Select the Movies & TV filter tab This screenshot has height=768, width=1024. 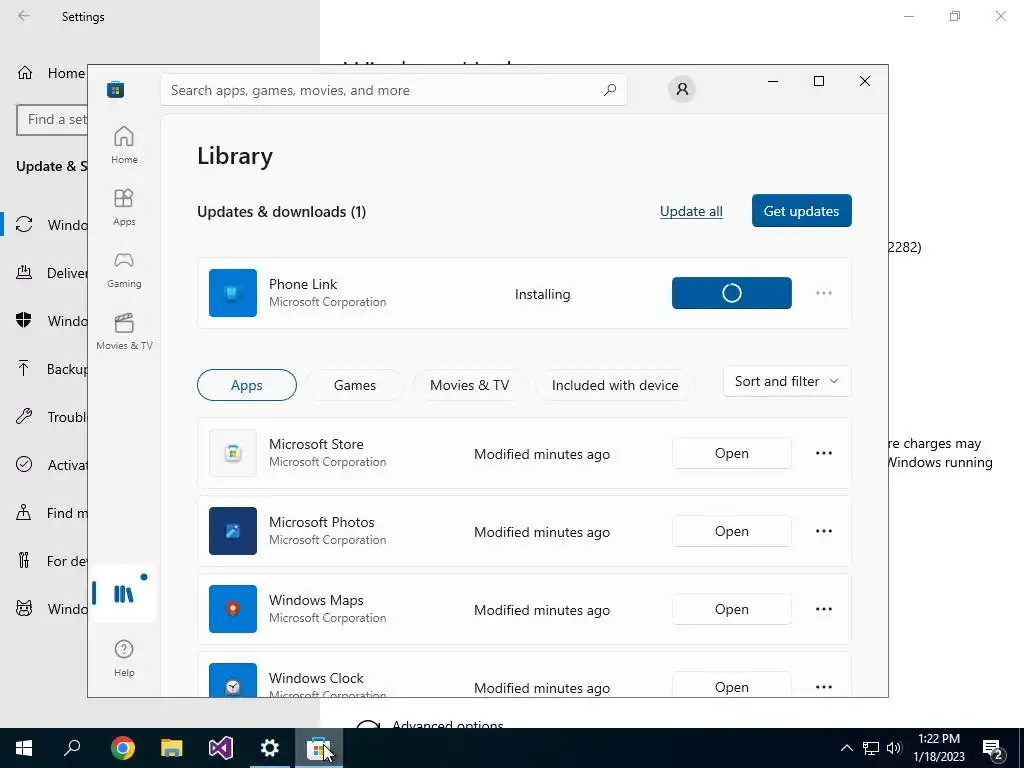470,385
